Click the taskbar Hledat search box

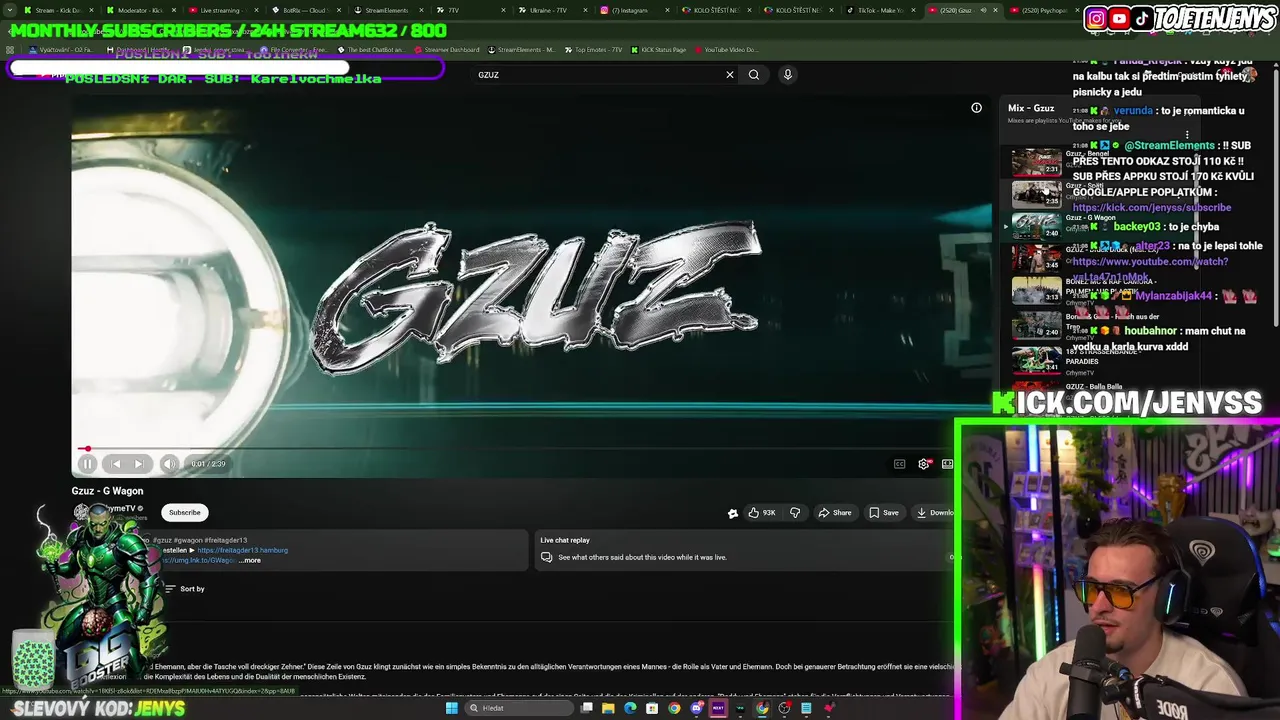click(x=519, y=708)
